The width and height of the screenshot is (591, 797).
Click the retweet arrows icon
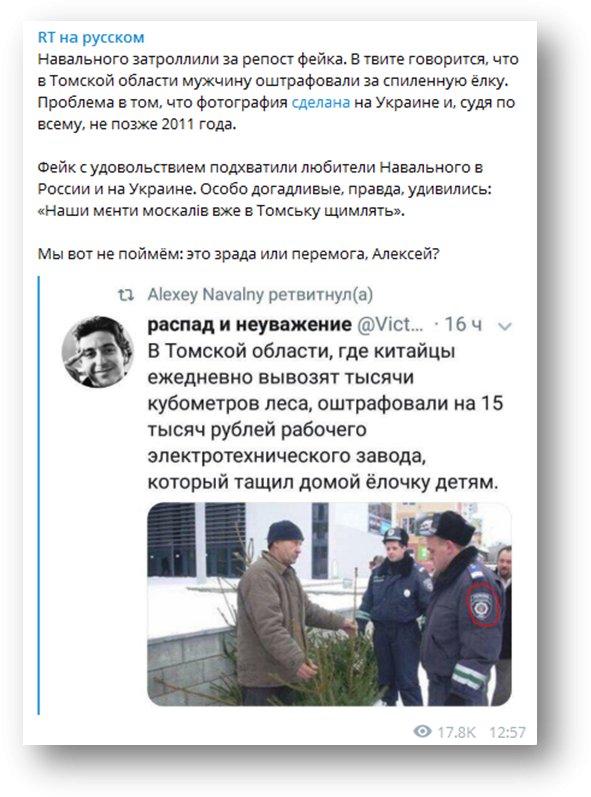pyautogui.click(x=126, y=294)
